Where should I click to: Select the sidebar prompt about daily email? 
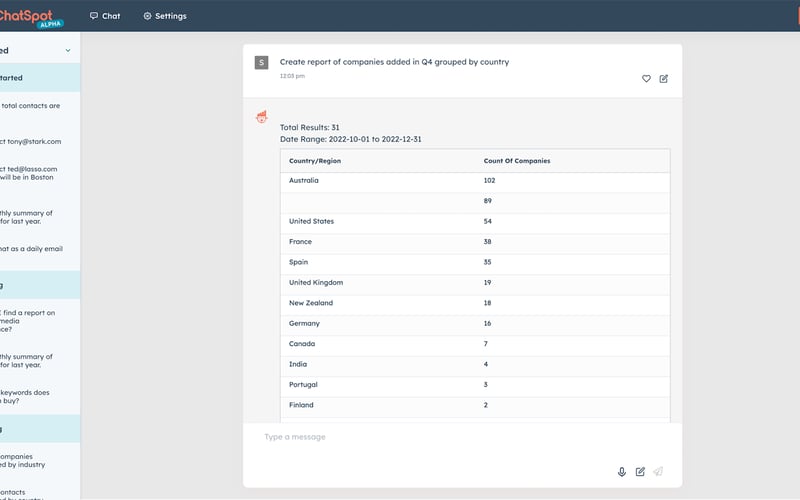[x=31, y=249]
